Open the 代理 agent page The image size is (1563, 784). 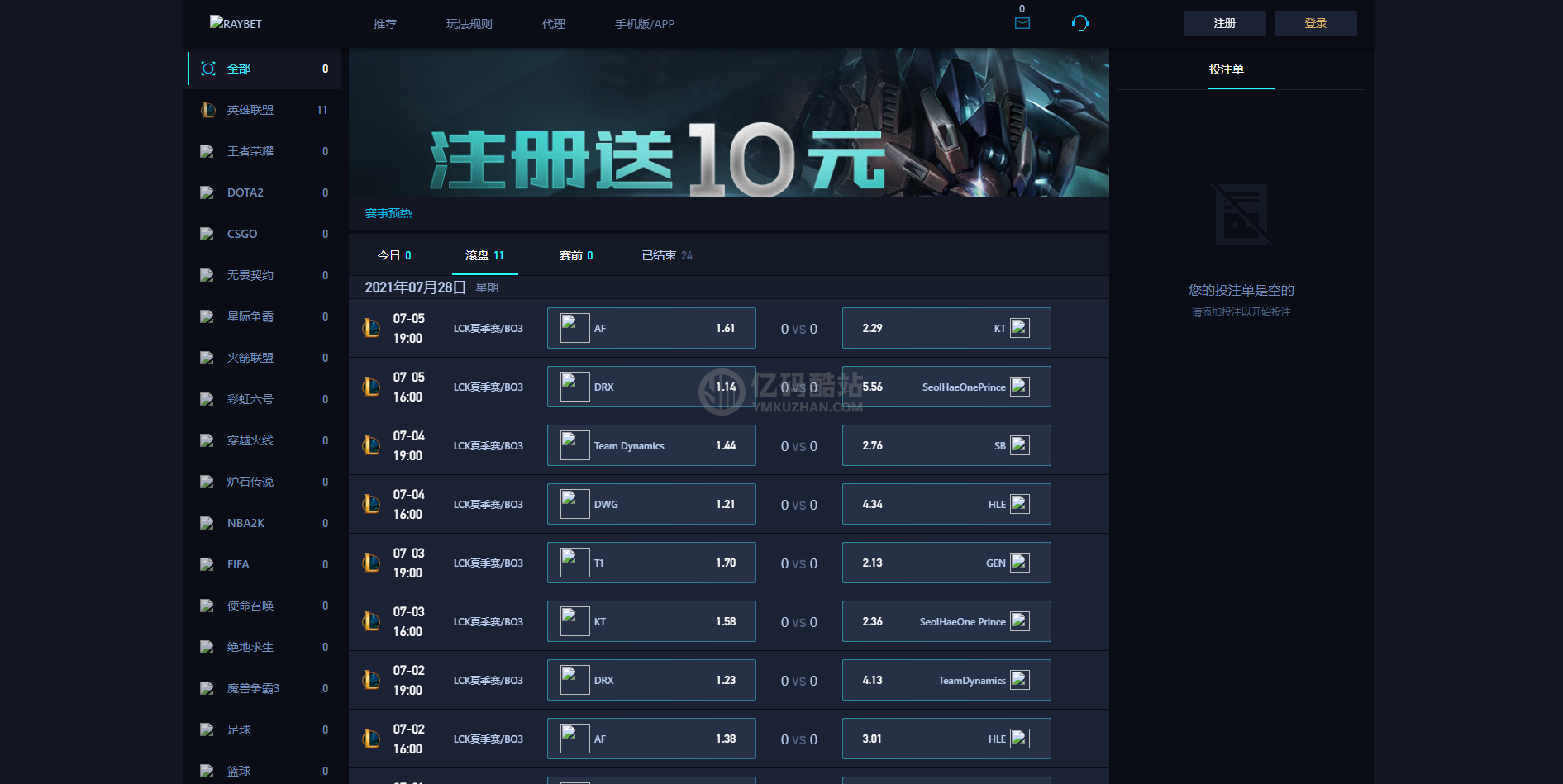click(x=554, y=24)
